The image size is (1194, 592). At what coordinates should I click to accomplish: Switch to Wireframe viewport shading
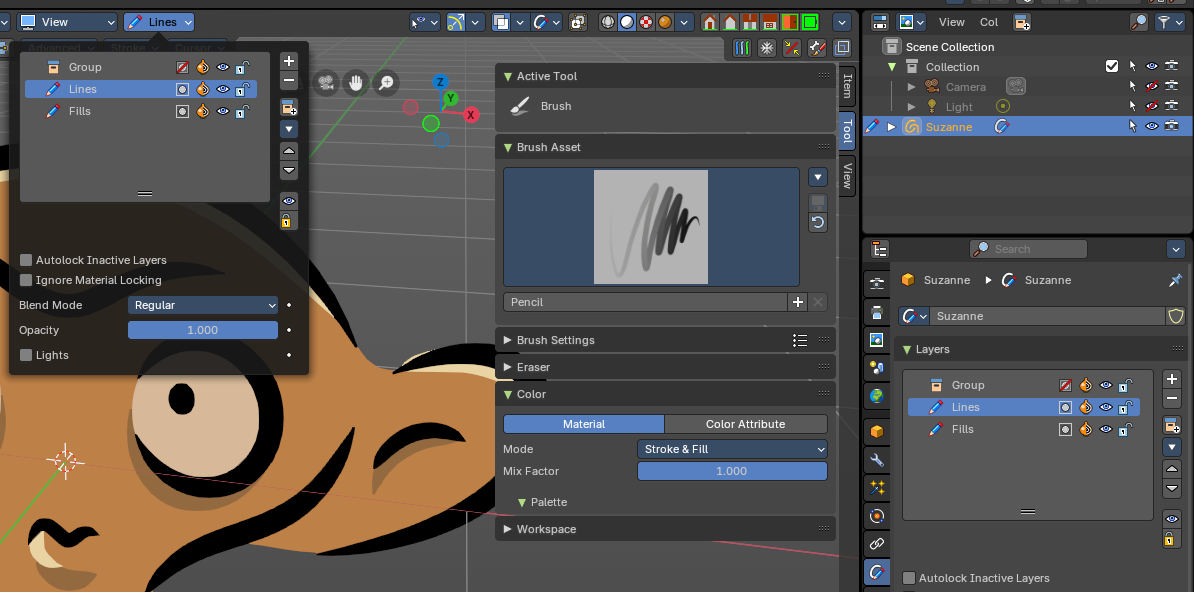pos(608,22)
